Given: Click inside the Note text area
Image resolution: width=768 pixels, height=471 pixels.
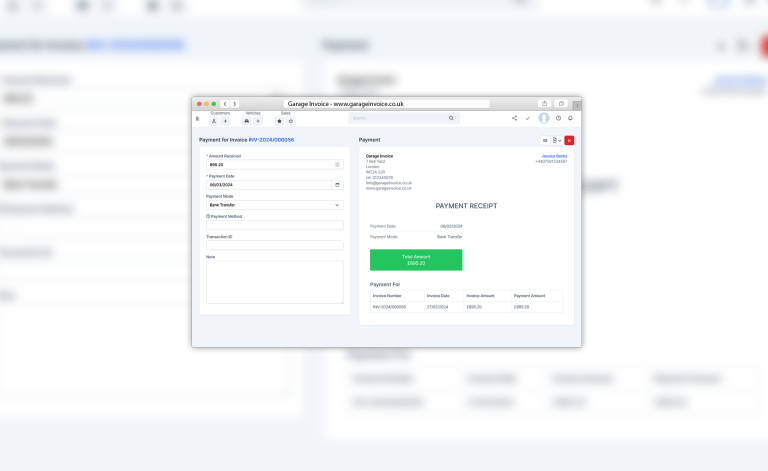Looking at the screenshot, I should (x=274, y=282).
